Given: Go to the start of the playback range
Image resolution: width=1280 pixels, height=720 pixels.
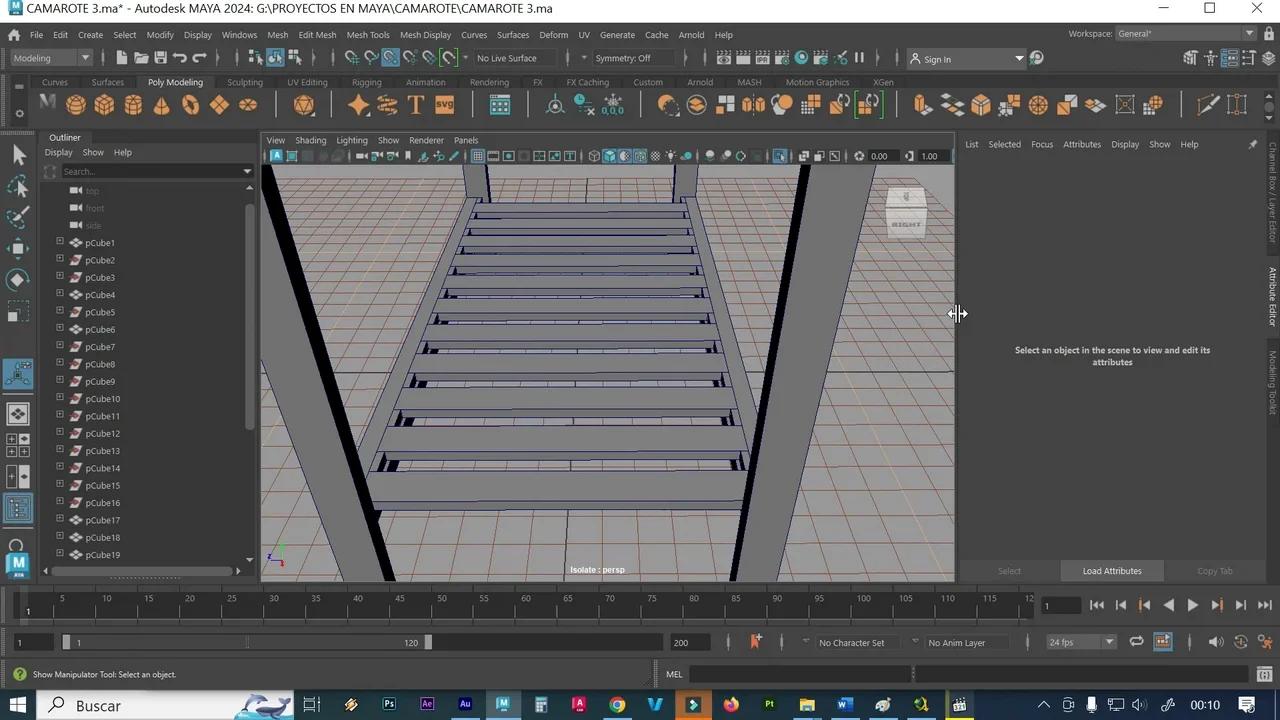Looking at the screenshot, I should tap(1096, 605).
